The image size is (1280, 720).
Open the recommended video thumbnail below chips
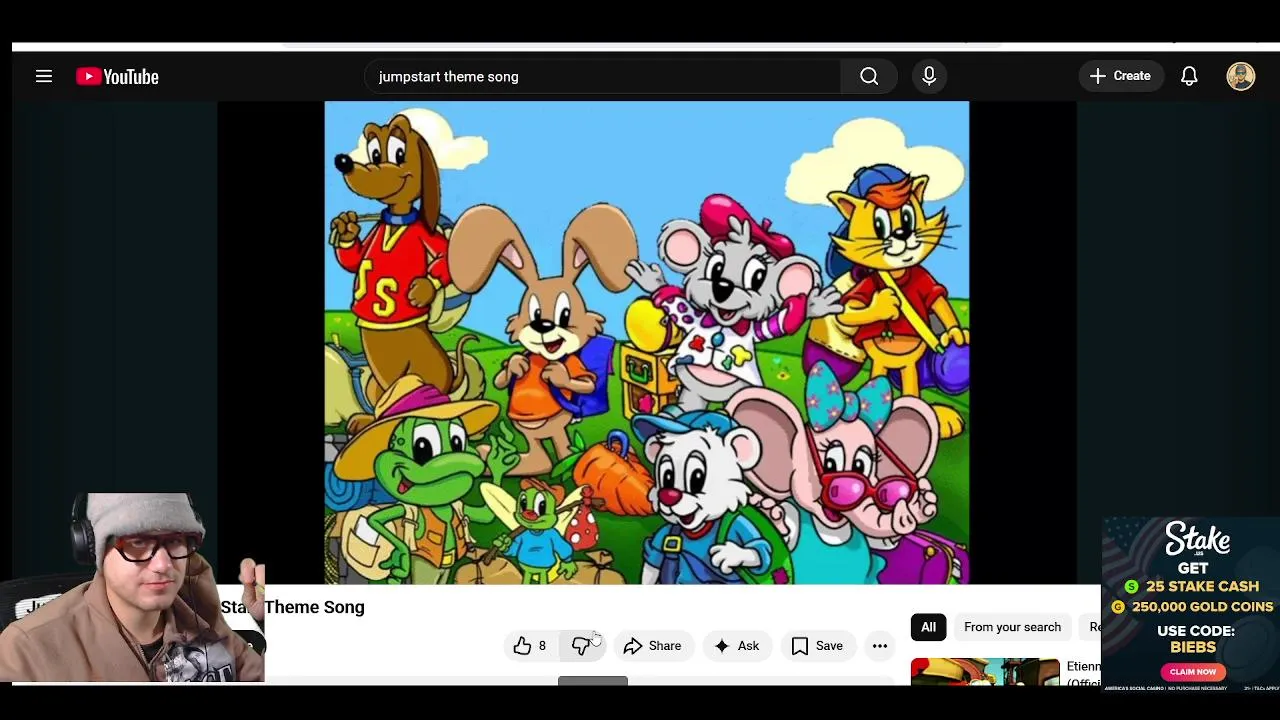click(x=985, y=671)
